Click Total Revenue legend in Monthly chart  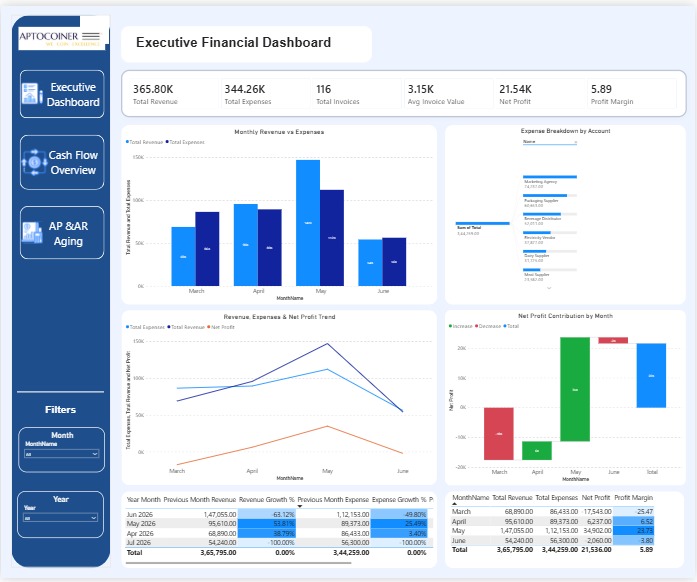click(144, 142)
